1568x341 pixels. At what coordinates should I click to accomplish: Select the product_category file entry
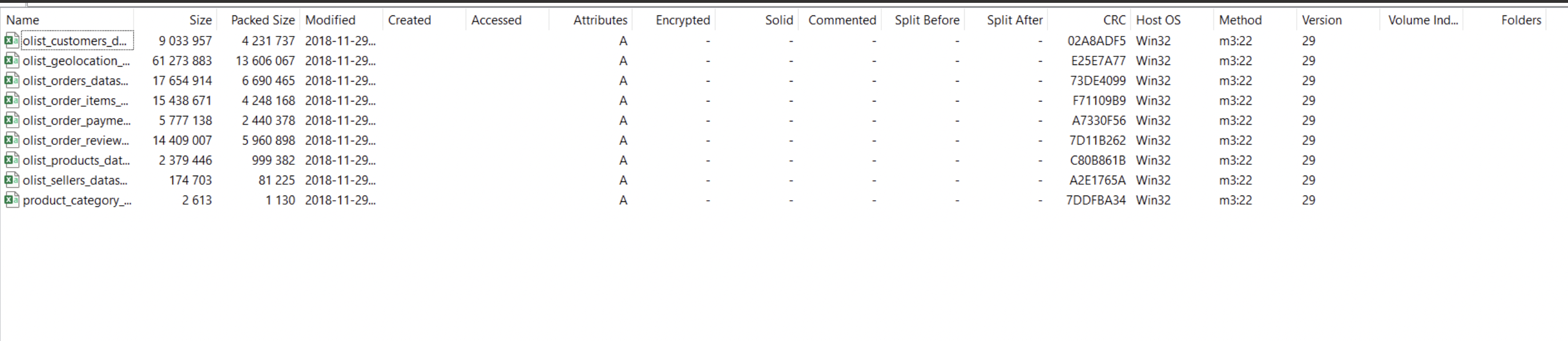click(76, 200)
